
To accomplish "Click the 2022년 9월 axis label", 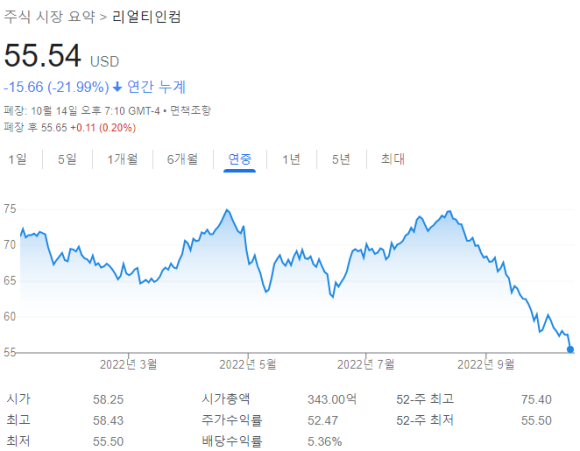I will pyautogui.click(x=486, y=364).
